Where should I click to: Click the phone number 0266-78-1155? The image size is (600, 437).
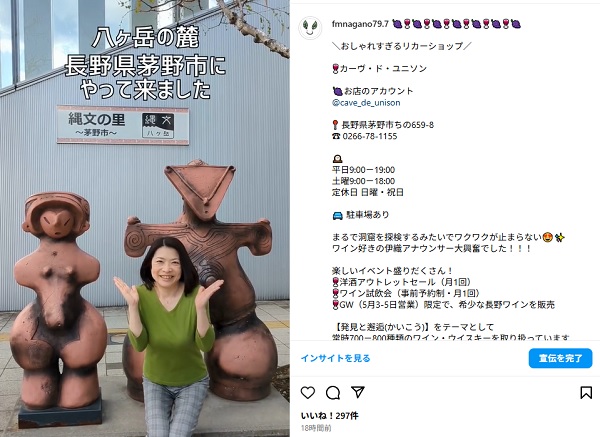(x=370, y=136)
